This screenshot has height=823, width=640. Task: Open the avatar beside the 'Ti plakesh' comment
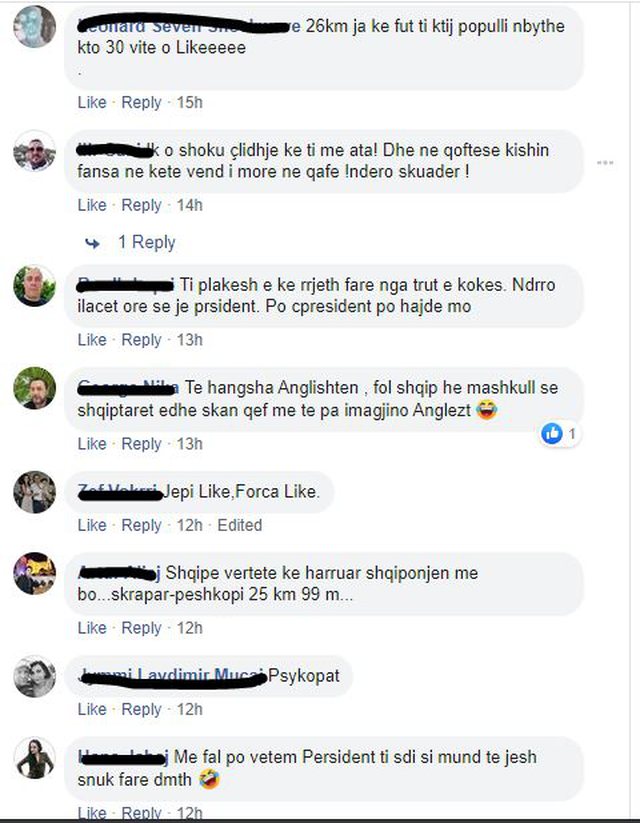pyautogui.click(x=34, y=286)
